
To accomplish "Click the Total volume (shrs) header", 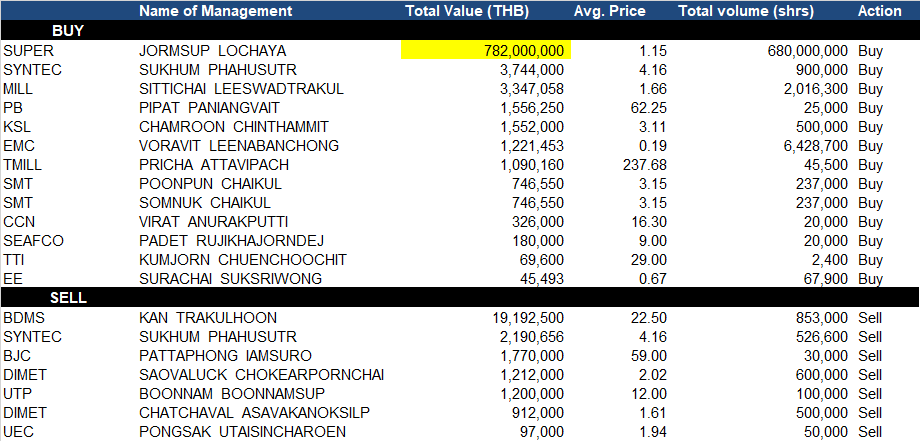I will click(x=746, y=11).
